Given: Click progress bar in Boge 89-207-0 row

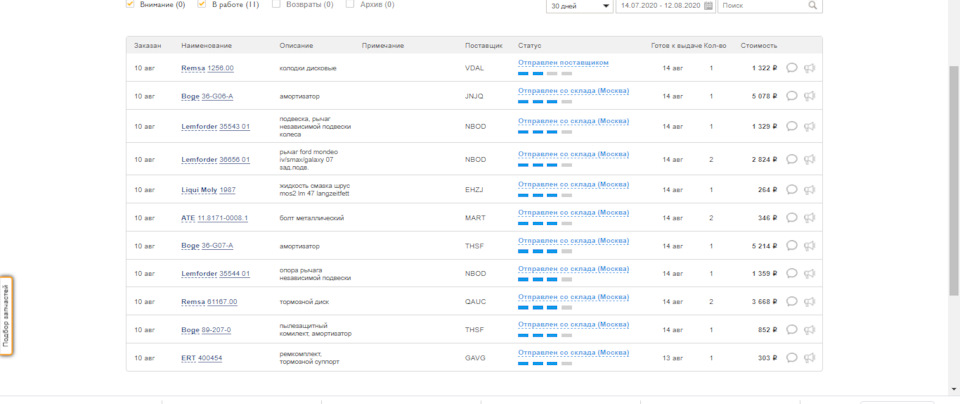Looking at the screenshot, I should click(545, 335).
